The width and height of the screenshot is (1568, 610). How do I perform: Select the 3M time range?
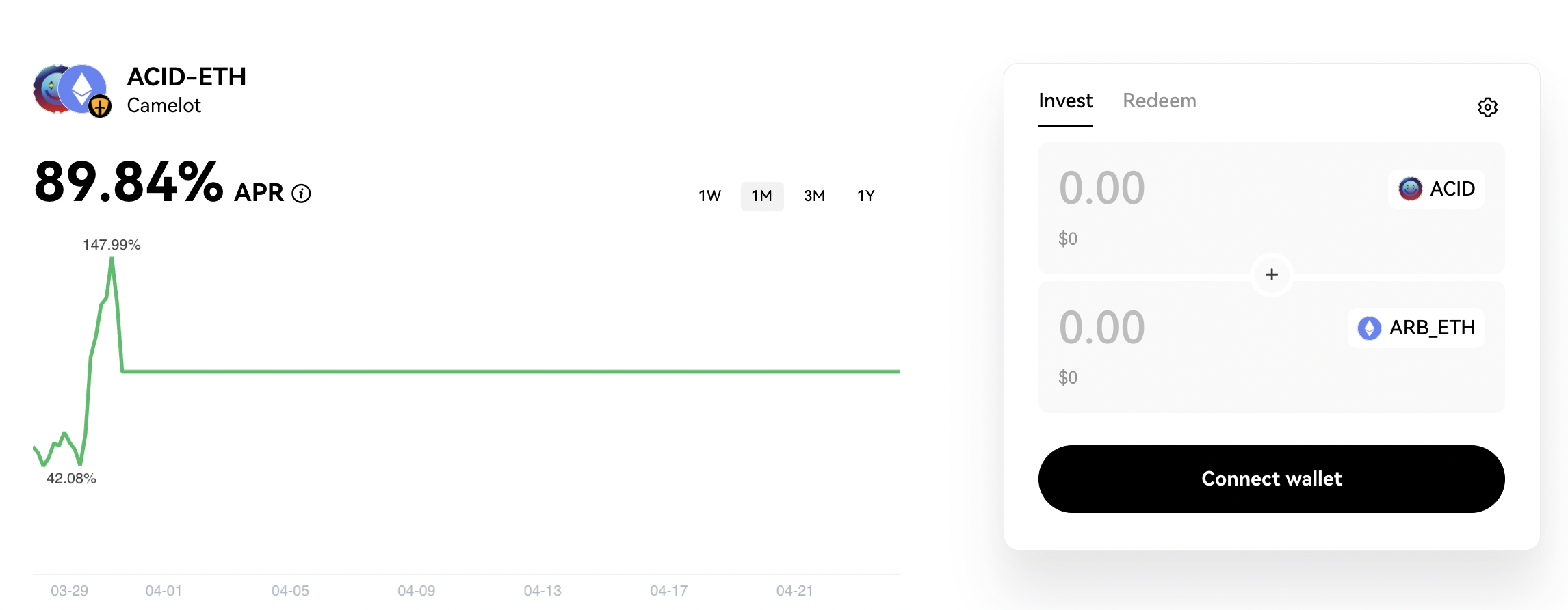point(814,196)
